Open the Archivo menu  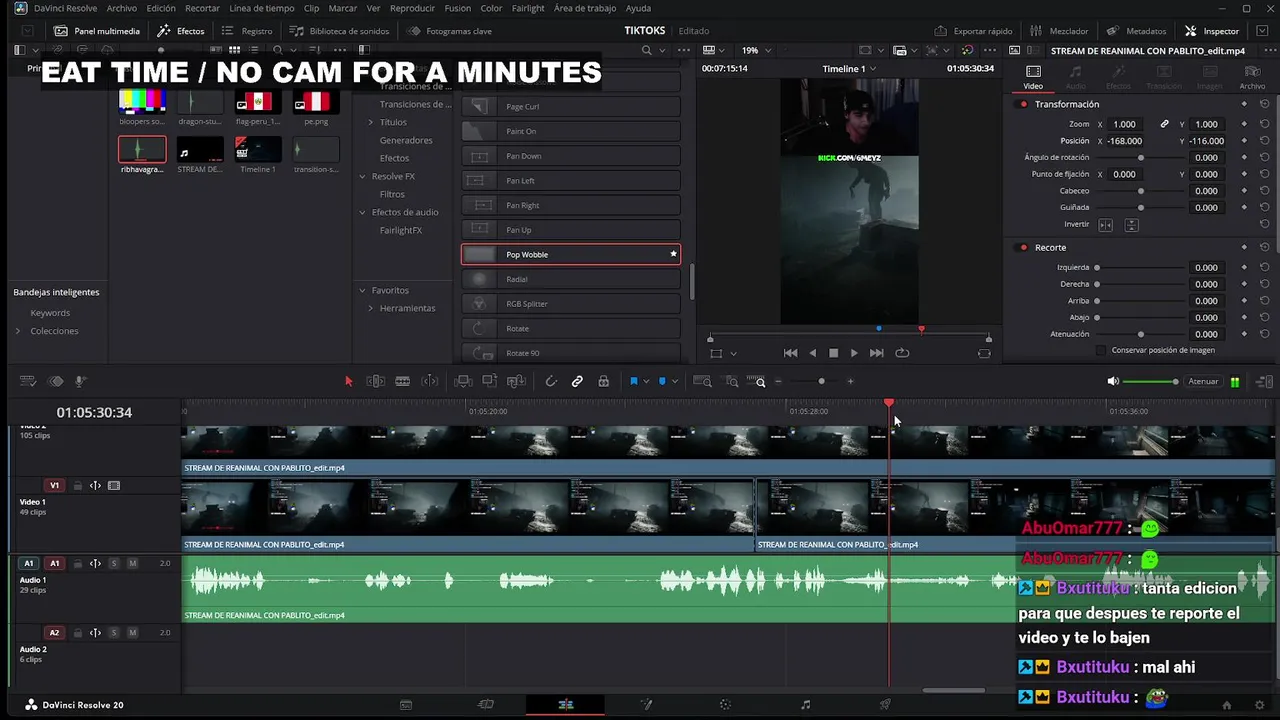point(122,8)
